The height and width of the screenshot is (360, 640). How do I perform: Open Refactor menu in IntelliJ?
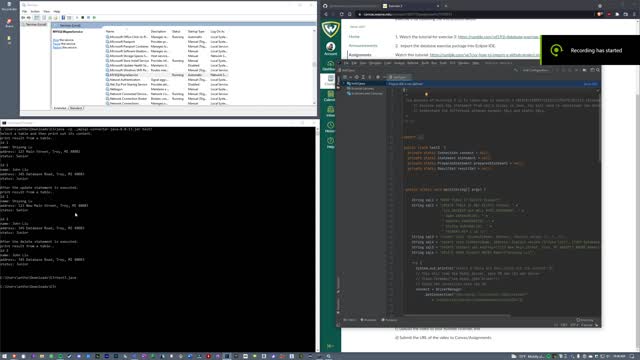click(413, 63)
